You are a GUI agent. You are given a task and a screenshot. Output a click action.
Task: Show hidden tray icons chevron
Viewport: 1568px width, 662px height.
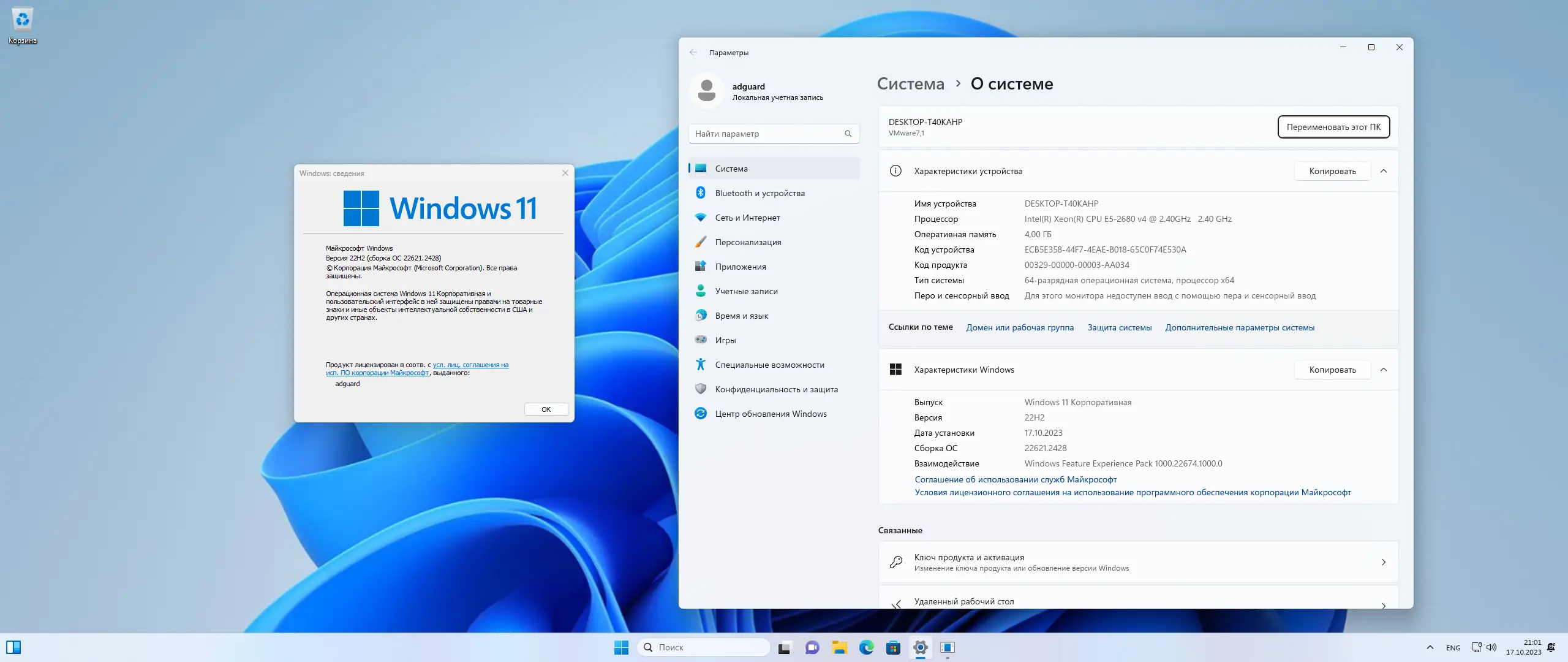click(1430, 647)
